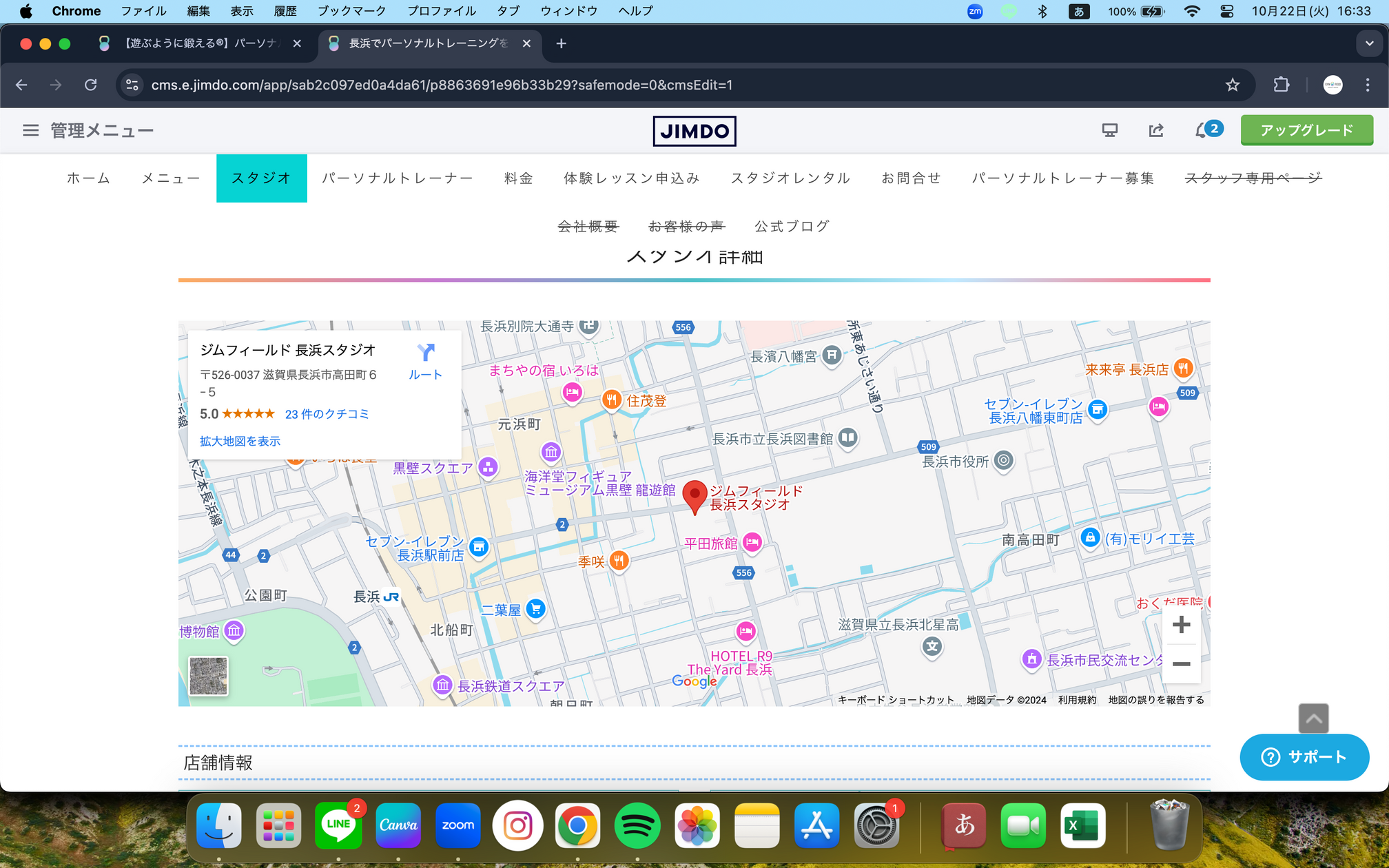Click the 拡大地図を表示 link
Image resolution: width=1389 pixels, height=868 pixels.
tap(240, 441)
